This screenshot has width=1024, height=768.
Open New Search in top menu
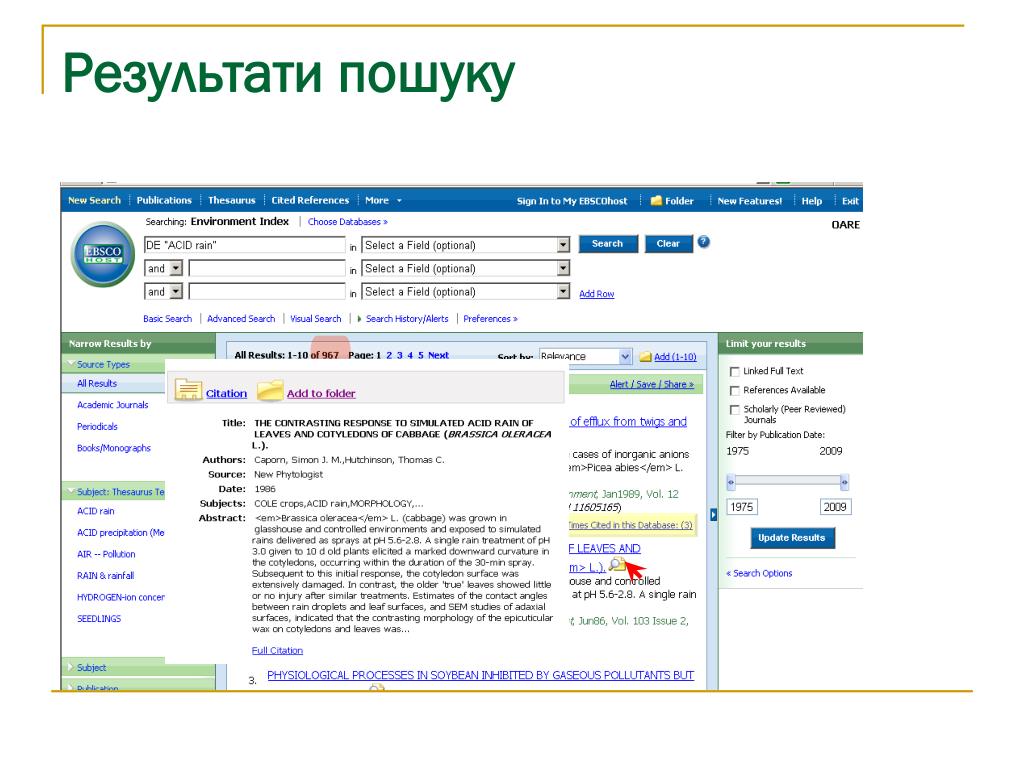[x=94, y=200]
